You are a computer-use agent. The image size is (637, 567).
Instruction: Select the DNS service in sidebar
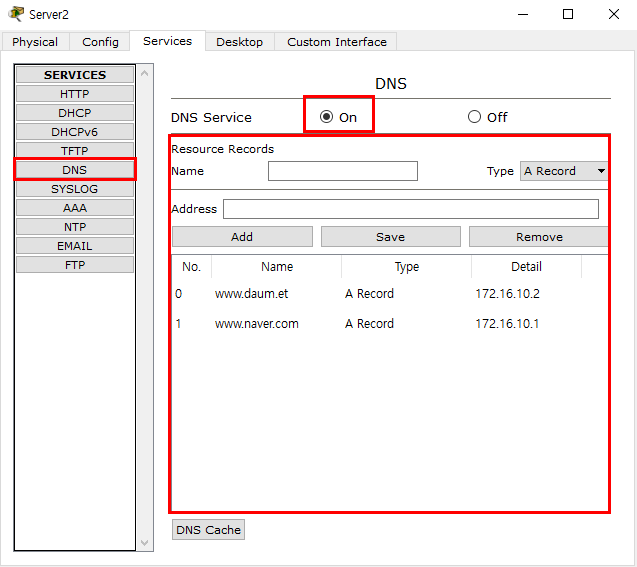click(x=75, y=170)
